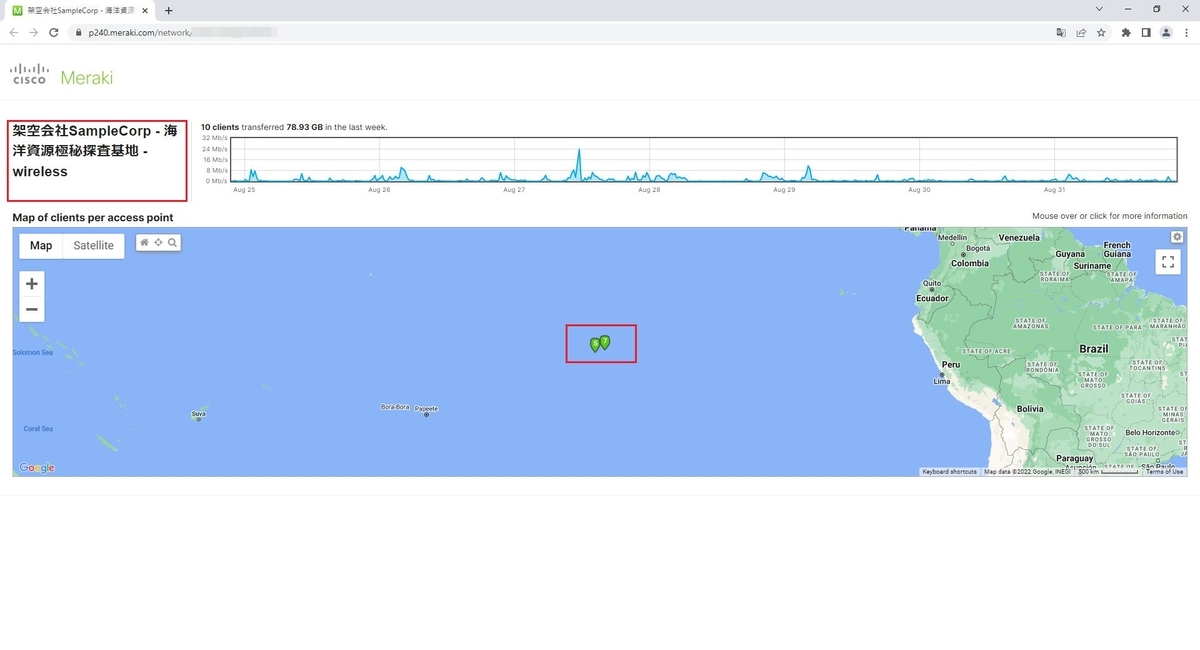Click the home icon in the map toolbar
This screenshot has height=650, width=1200.
pyautogui.click(x=144, y=243)
